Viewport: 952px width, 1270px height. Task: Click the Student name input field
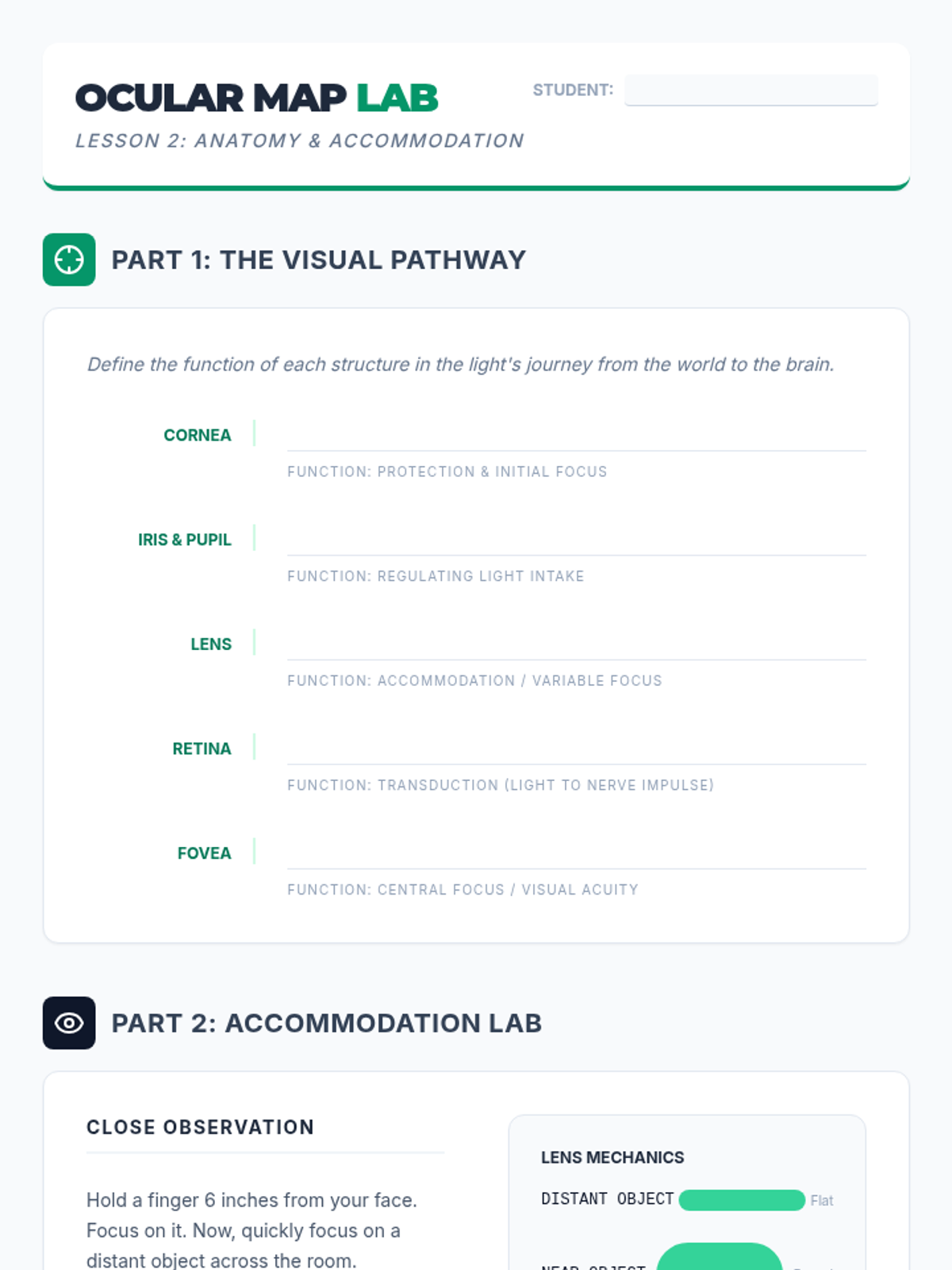(750, 90)
